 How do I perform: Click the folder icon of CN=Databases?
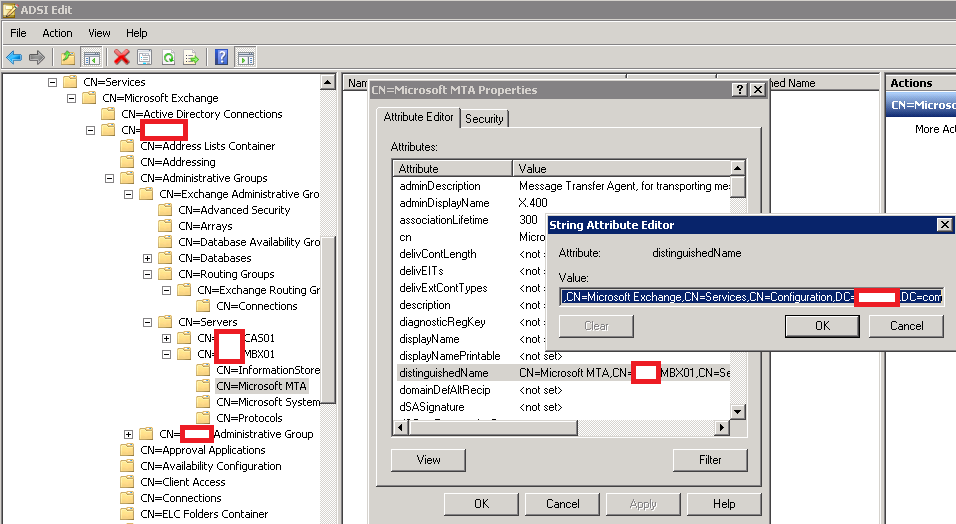pos(165,258)
